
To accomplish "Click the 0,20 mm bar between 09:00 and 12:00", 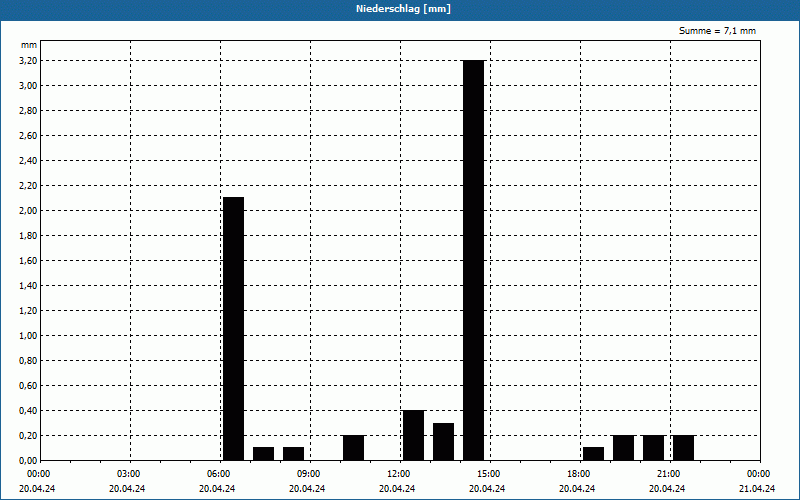I will [354, 448].
